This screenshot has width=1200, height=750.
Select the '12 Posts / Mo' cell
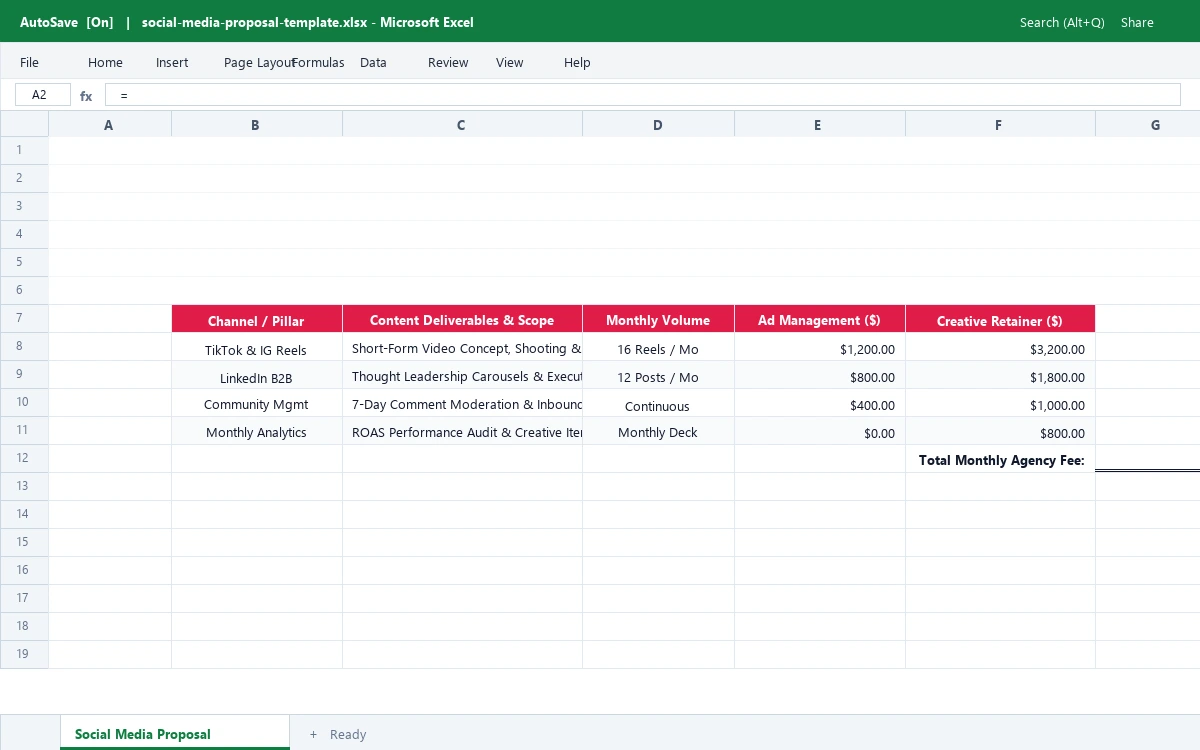[x=659, y=375]
